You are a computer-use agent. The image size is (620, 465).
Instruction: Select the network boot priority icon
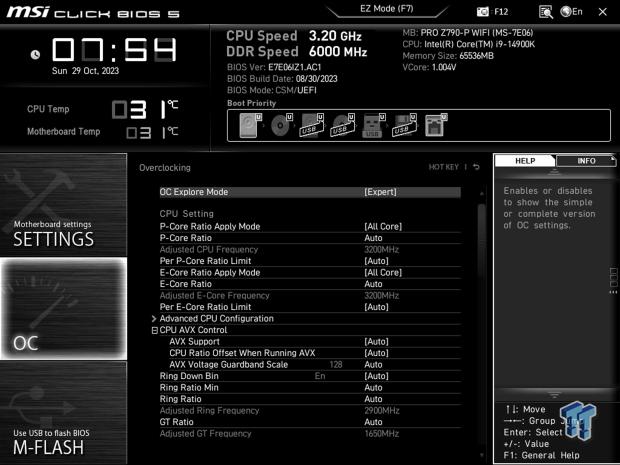coord(435,125)
